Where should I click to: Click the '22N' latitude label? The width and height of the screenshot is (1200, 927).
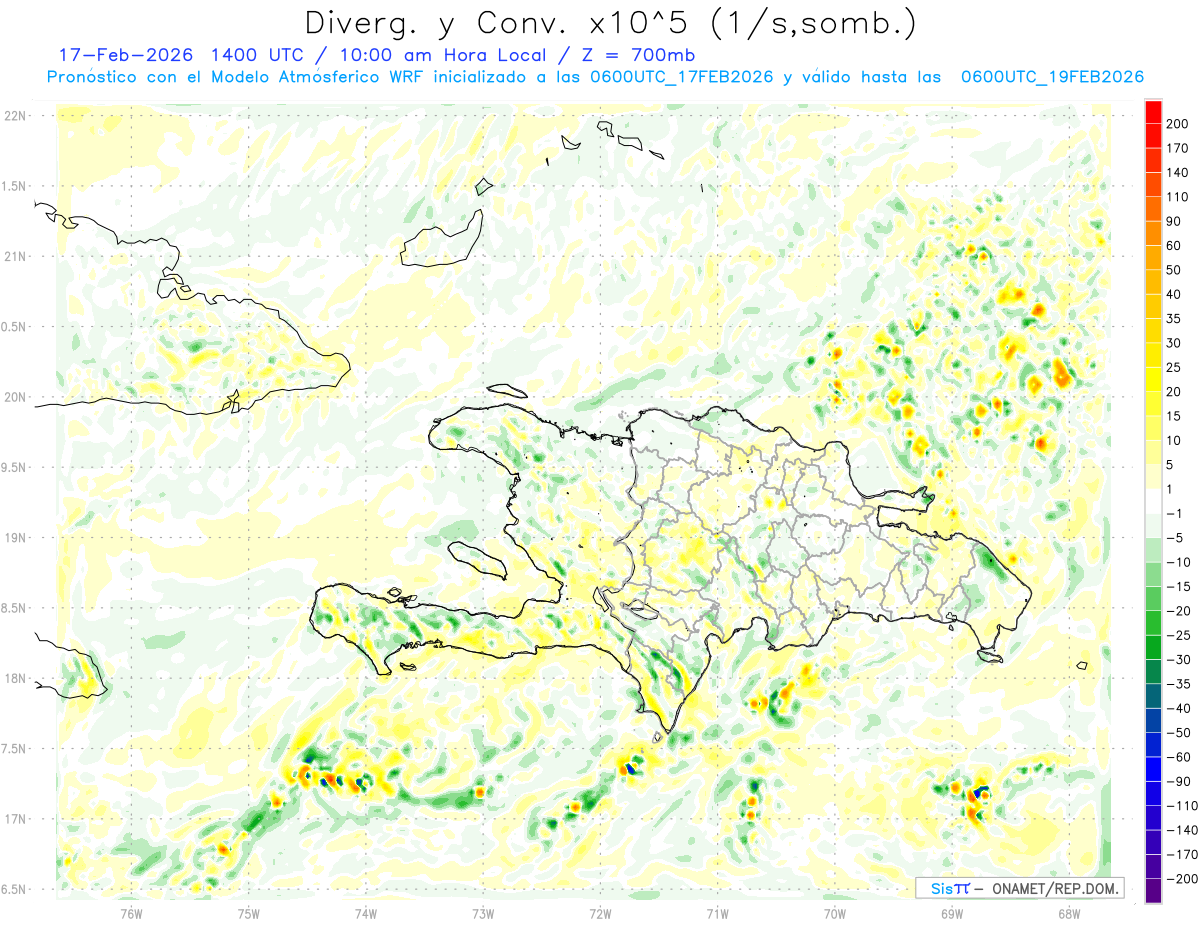[15, 116]
